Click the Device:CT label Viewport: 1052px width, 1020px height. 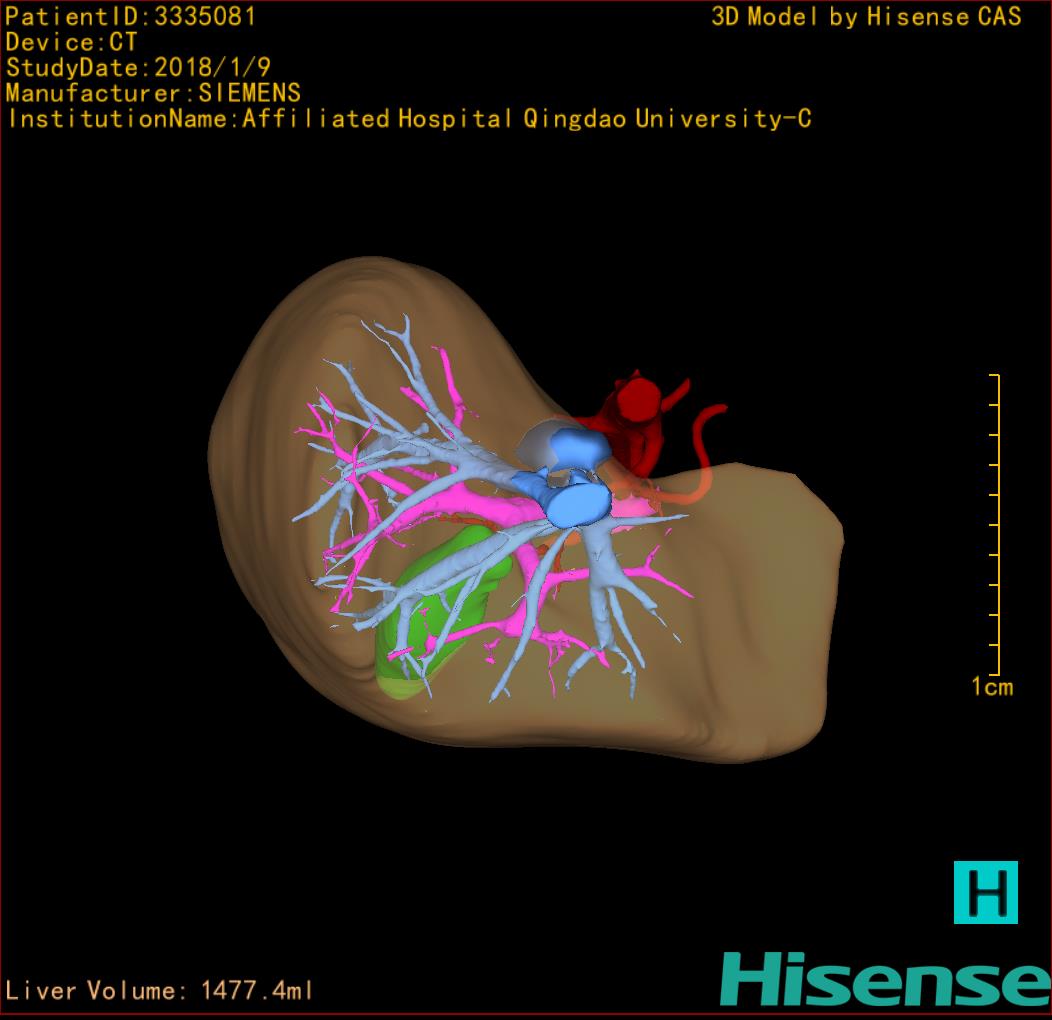pyautogui.click(x=71, y=42)
